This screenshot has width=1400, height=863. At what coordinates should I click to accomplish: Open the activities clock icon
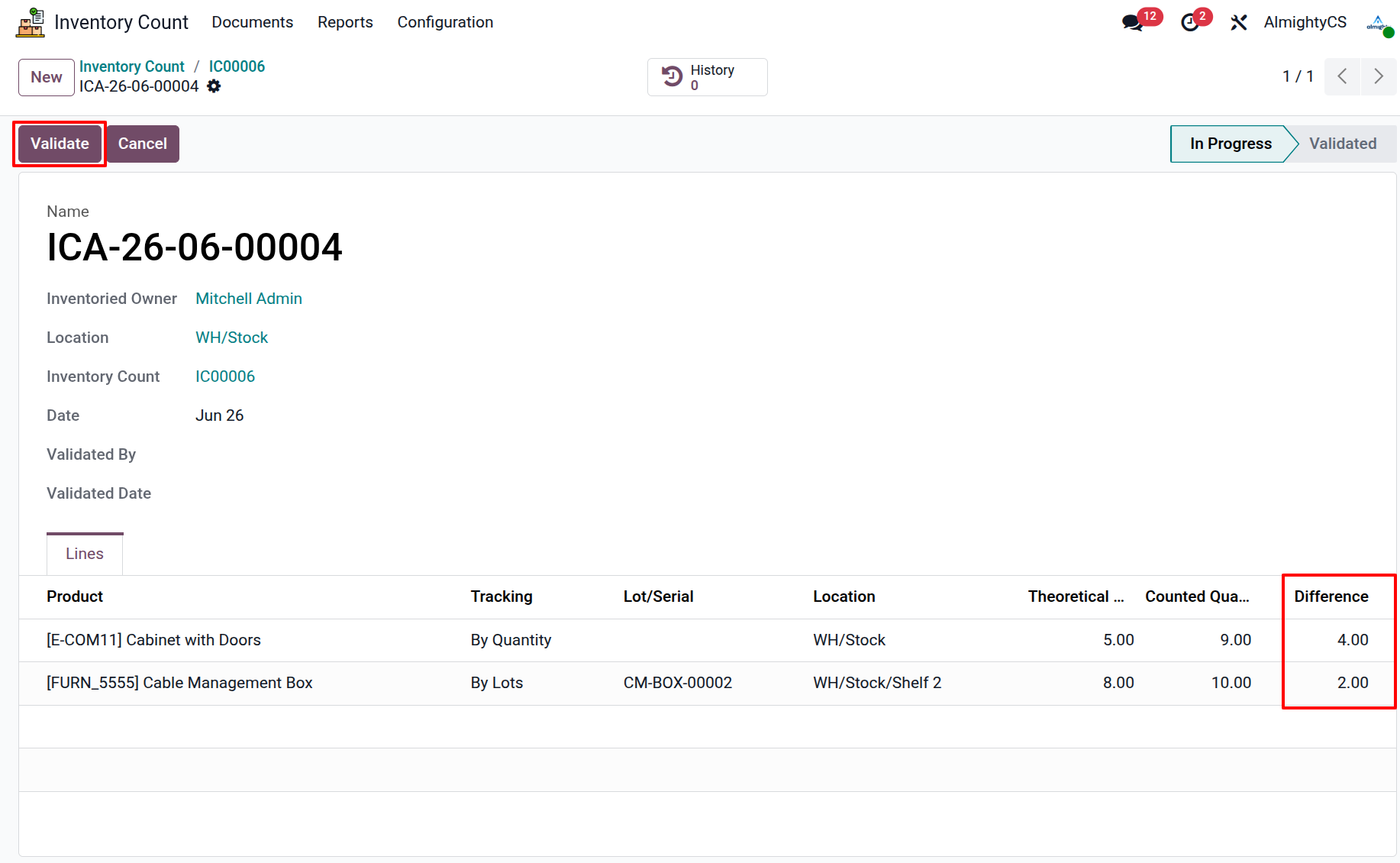pos(1190,22)
